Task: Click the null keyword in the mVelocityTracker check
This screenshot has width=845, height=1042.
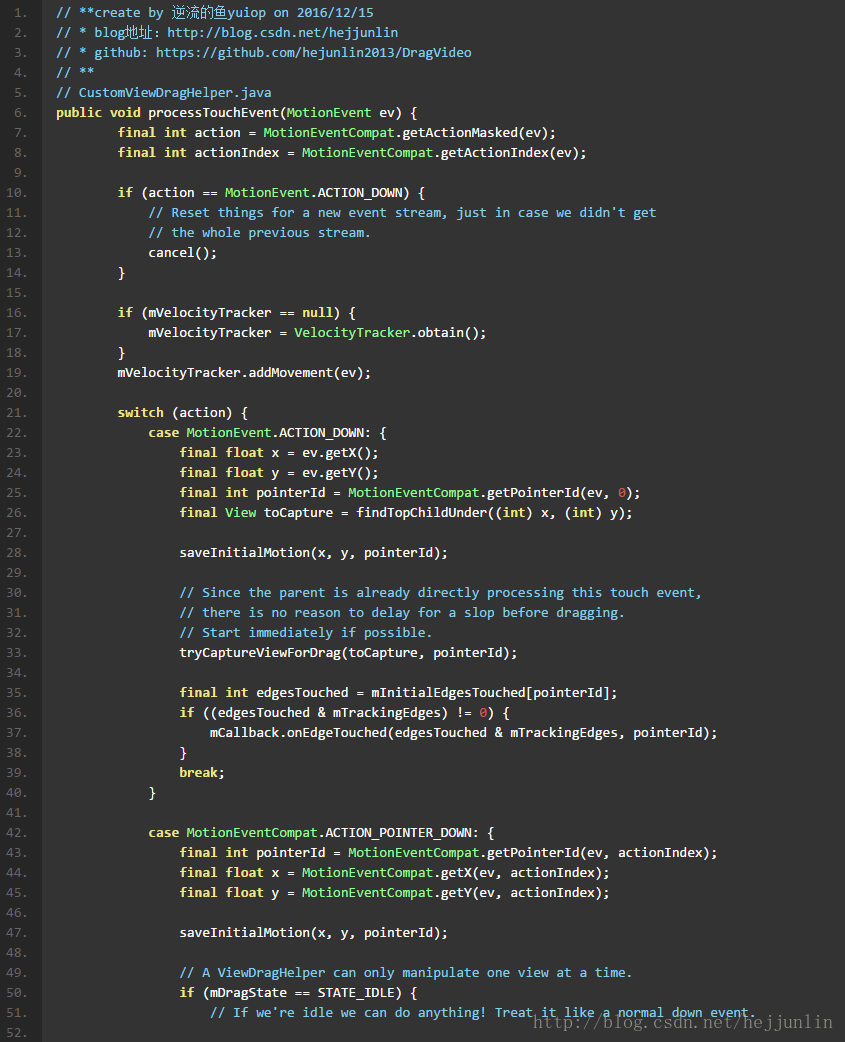Action: coord(317,312)
